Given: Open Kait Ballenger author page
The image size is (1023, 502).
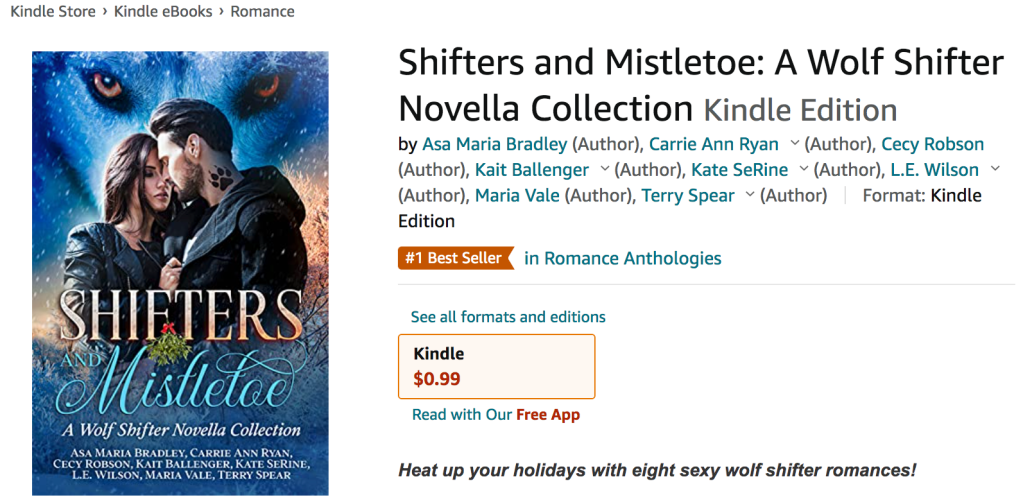Looking at the screenshot, I should tap(533, 170).
